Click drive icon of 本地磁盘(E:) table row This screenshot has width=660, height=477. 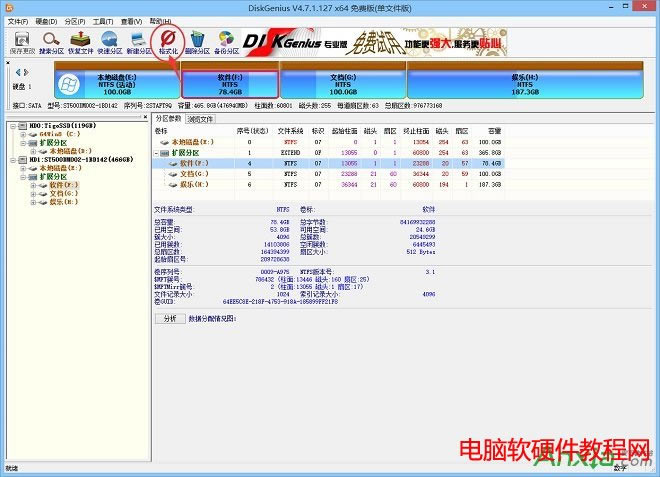[165, 142]
